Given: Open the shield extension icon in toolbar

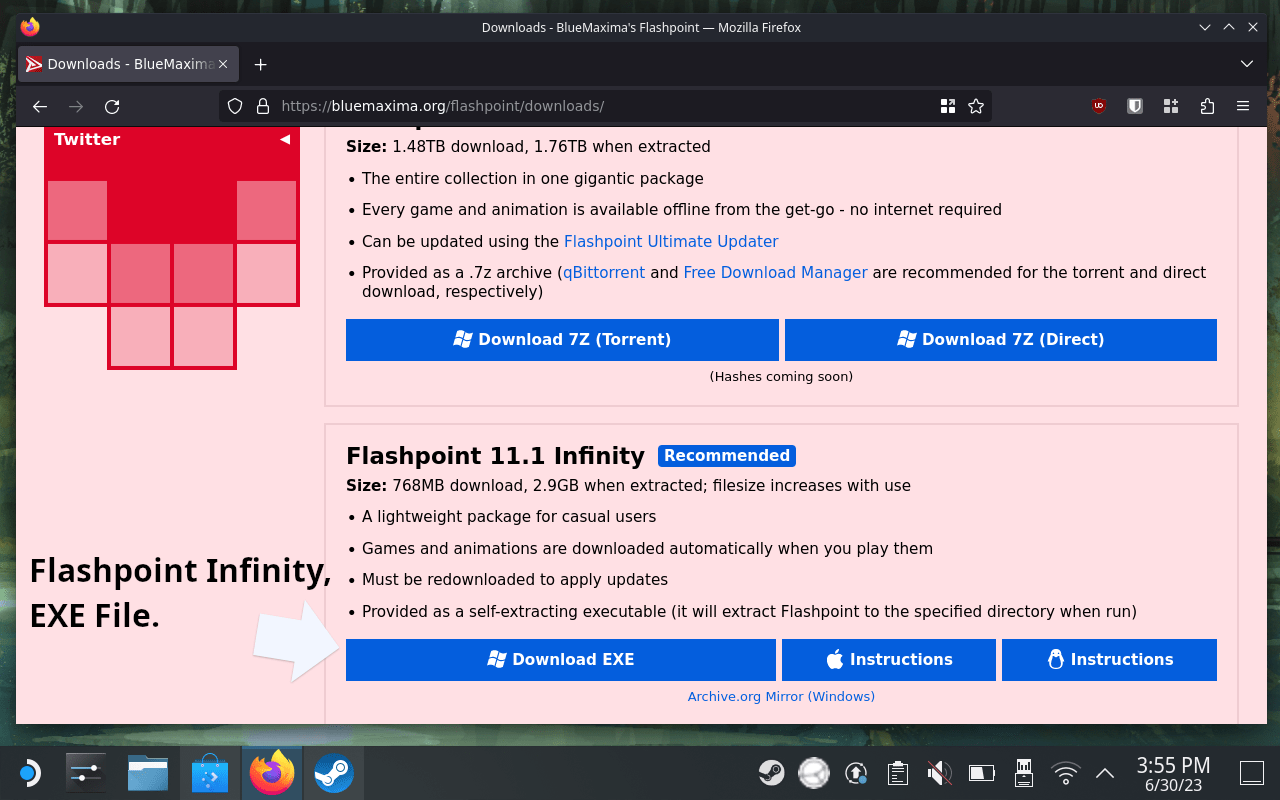Looking at the screenshot, I should coord(1134,105).
